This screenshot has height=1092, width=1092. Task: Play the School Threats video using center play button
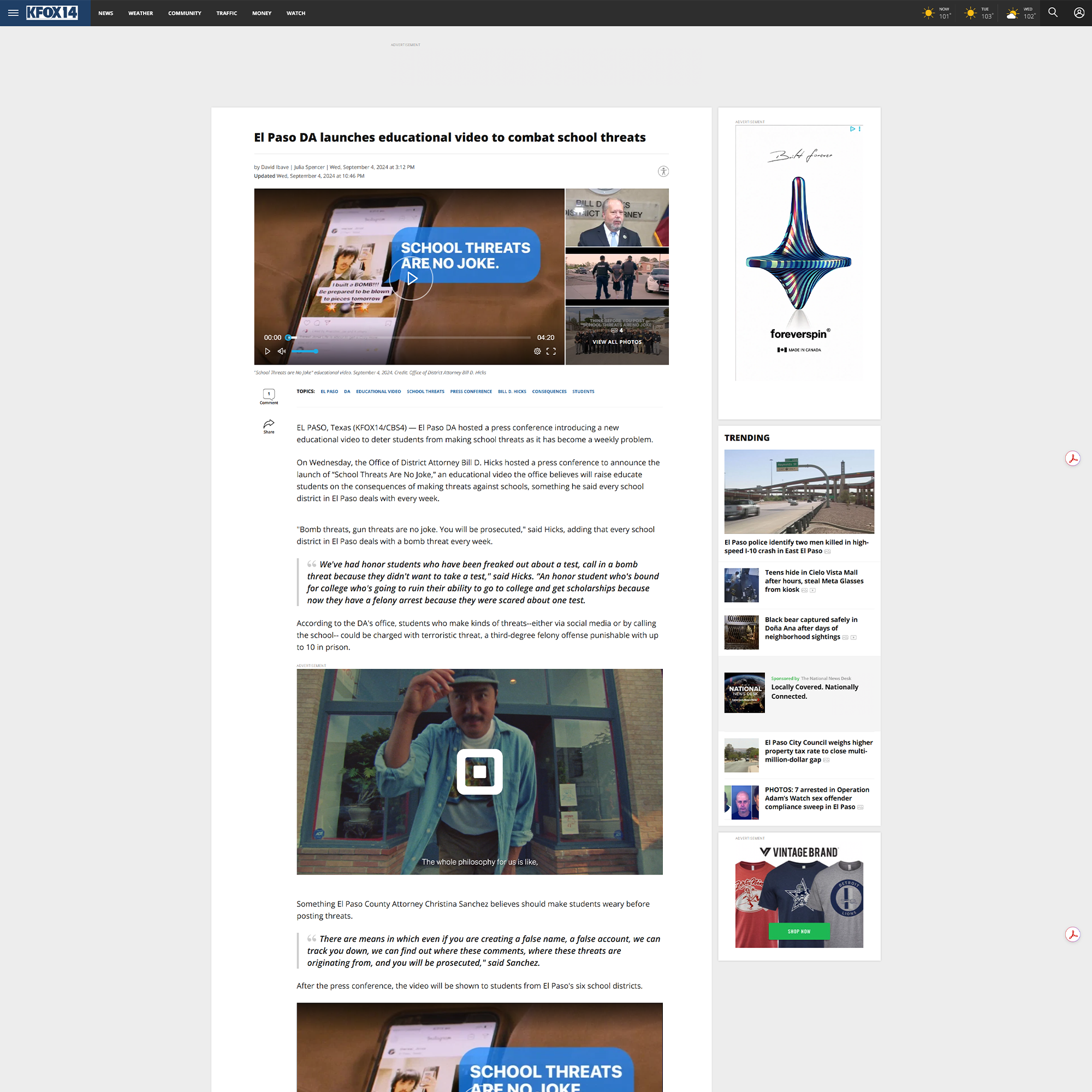412,278
